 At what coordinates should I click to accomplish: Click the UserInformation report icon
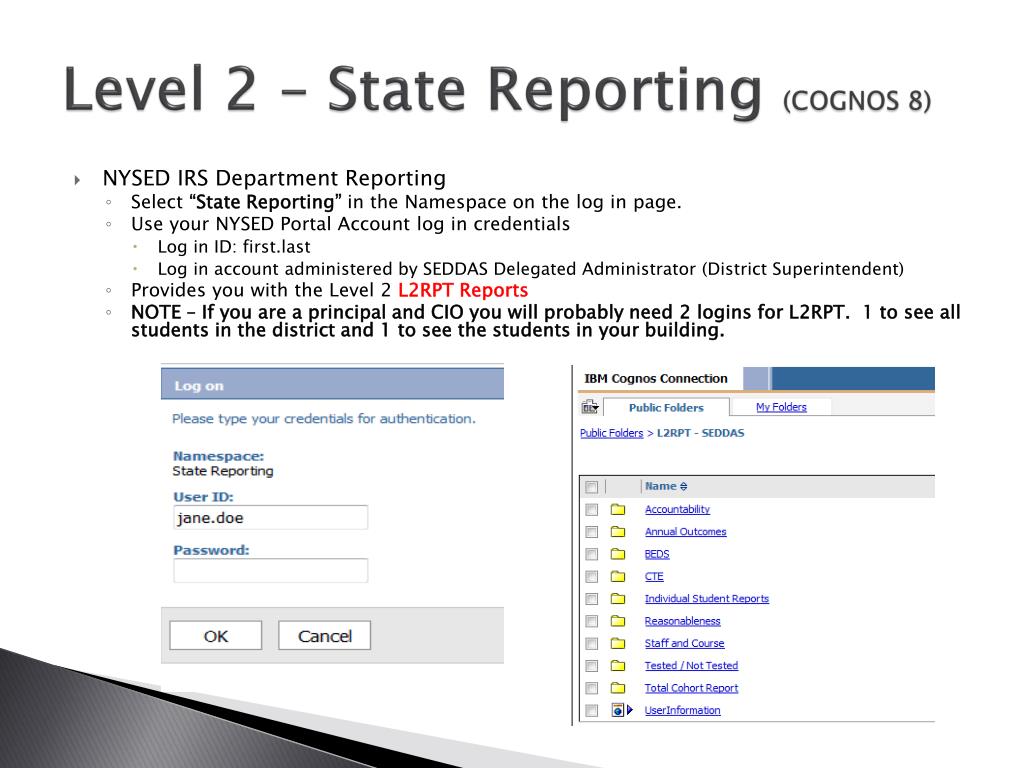point(617,710)
